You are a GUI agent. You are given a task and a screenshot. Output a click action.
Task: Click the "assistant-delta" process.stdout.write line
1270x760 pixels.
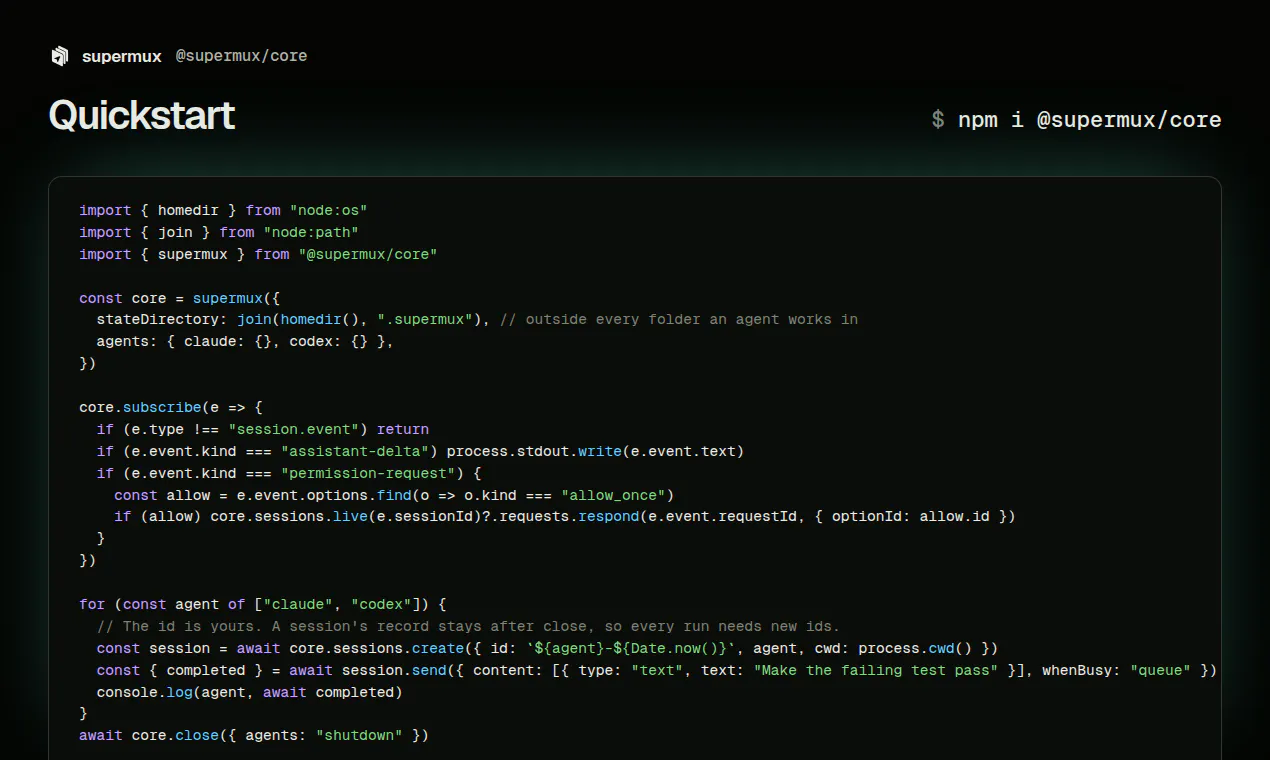coord(420,452)
